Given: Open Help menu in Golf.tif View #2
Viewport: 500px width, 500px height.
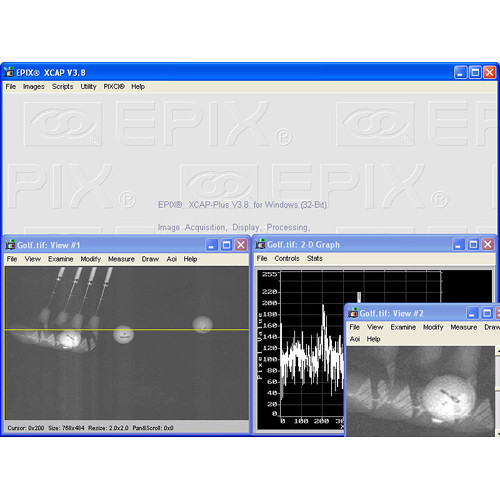Looking at the screenshot, I should pos(373,339).
